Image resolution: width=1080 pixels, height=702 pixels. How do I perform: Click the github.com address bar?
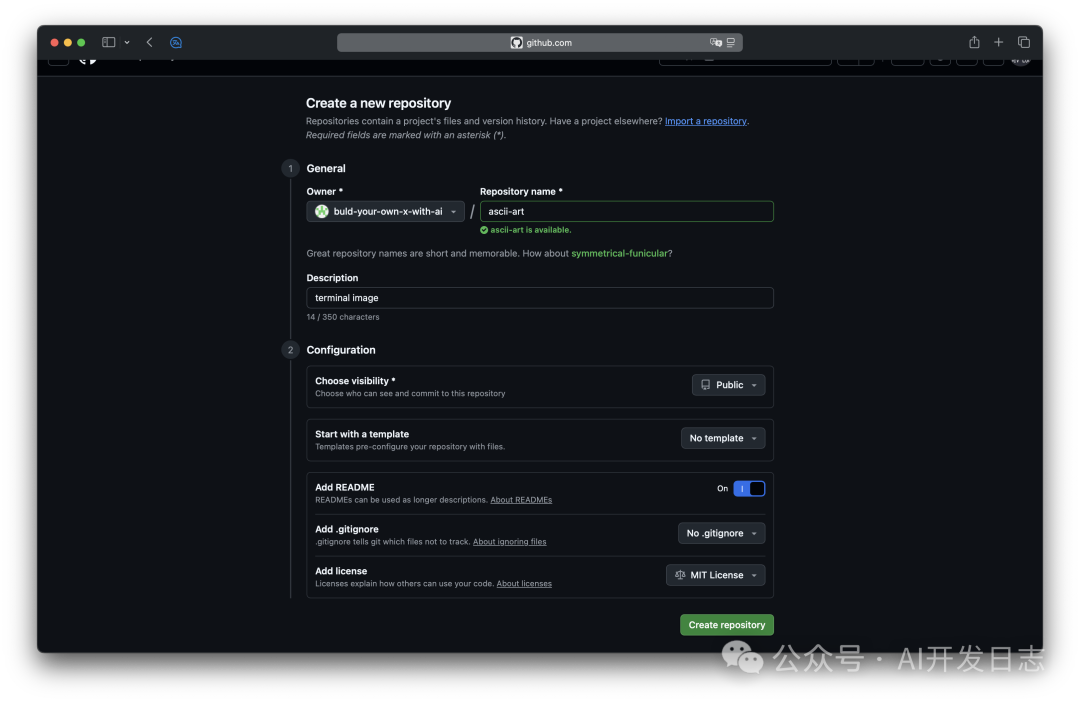click(x=539, y=42)
